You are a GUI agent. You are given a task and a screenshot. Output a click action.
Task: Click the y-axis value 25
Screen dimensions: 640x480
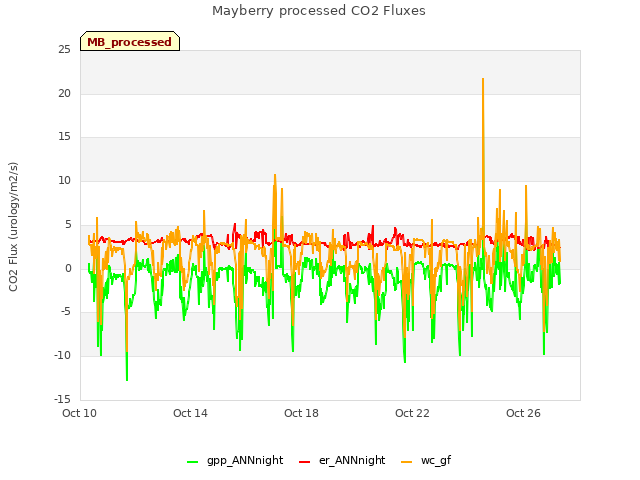tap(64, 50)
